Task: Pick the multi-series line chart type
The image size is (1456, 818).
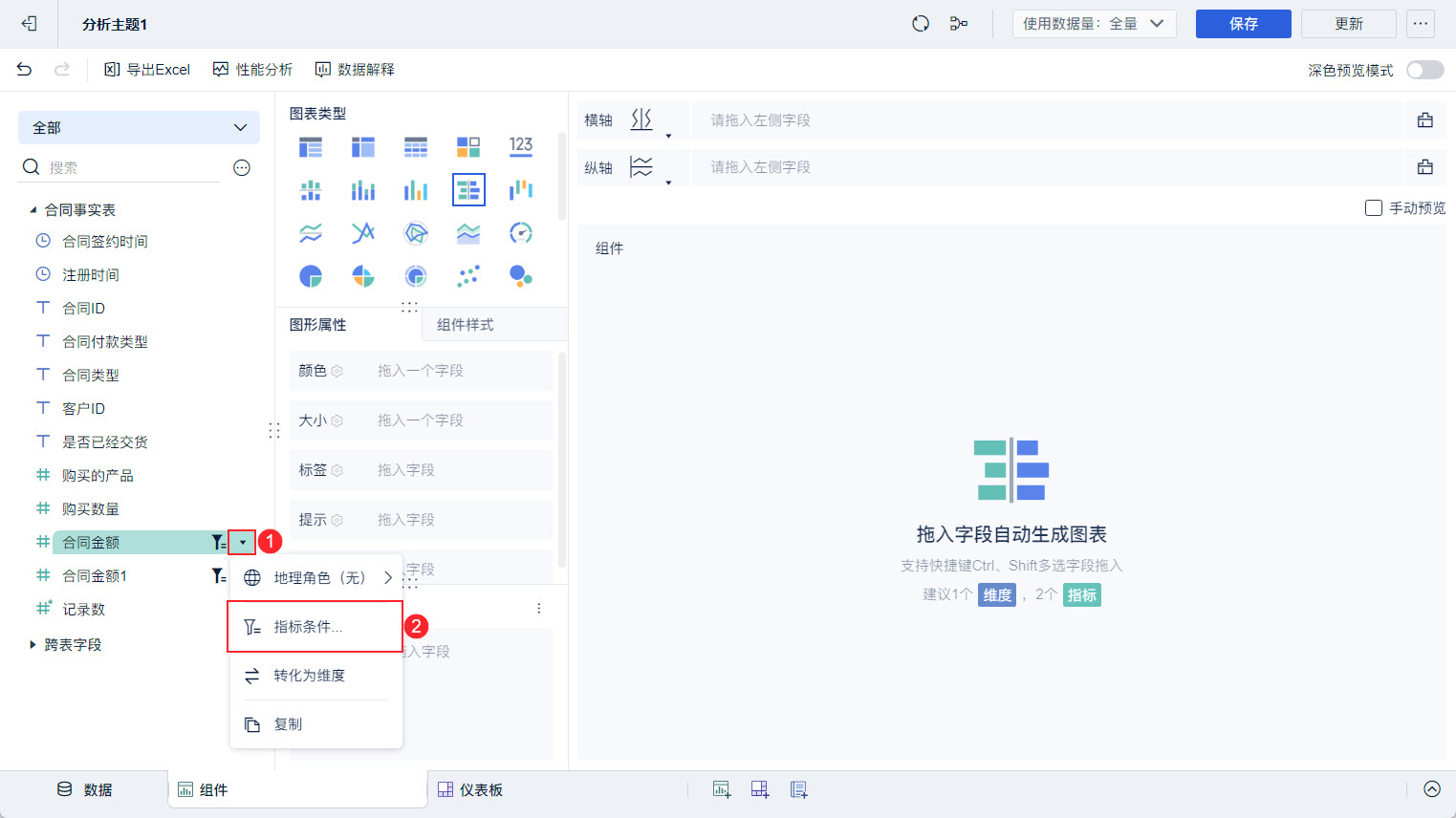Action: (363, 233)
